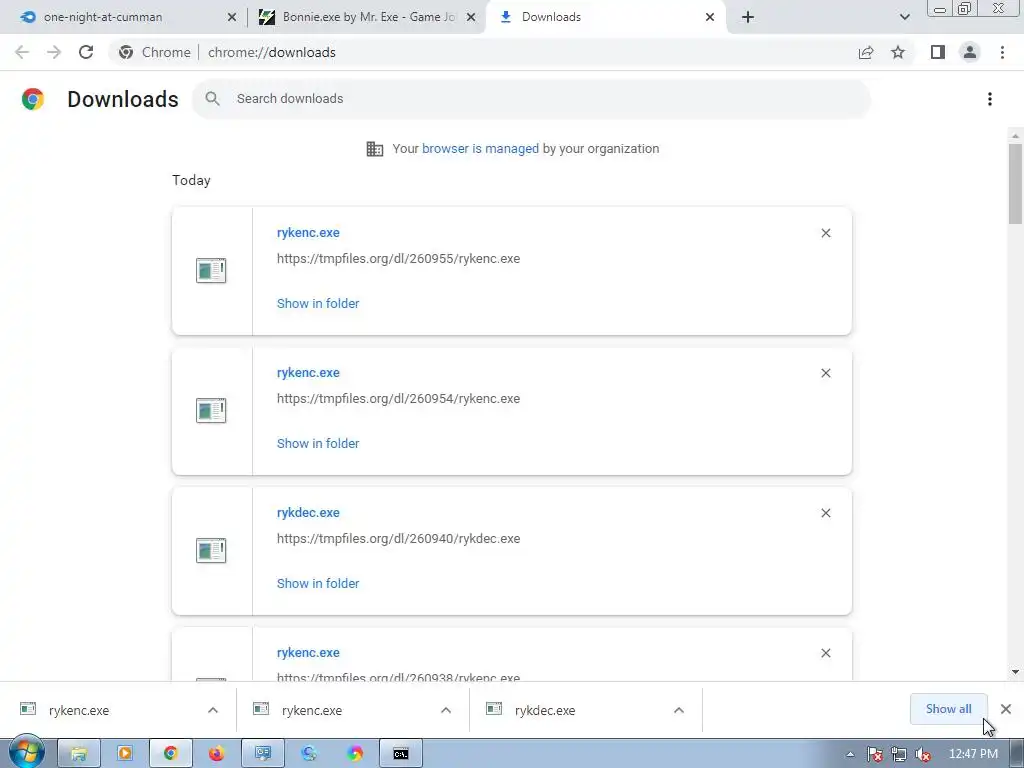
Task: Click the scrollbar down arrow
Action: pos(1015,671)
